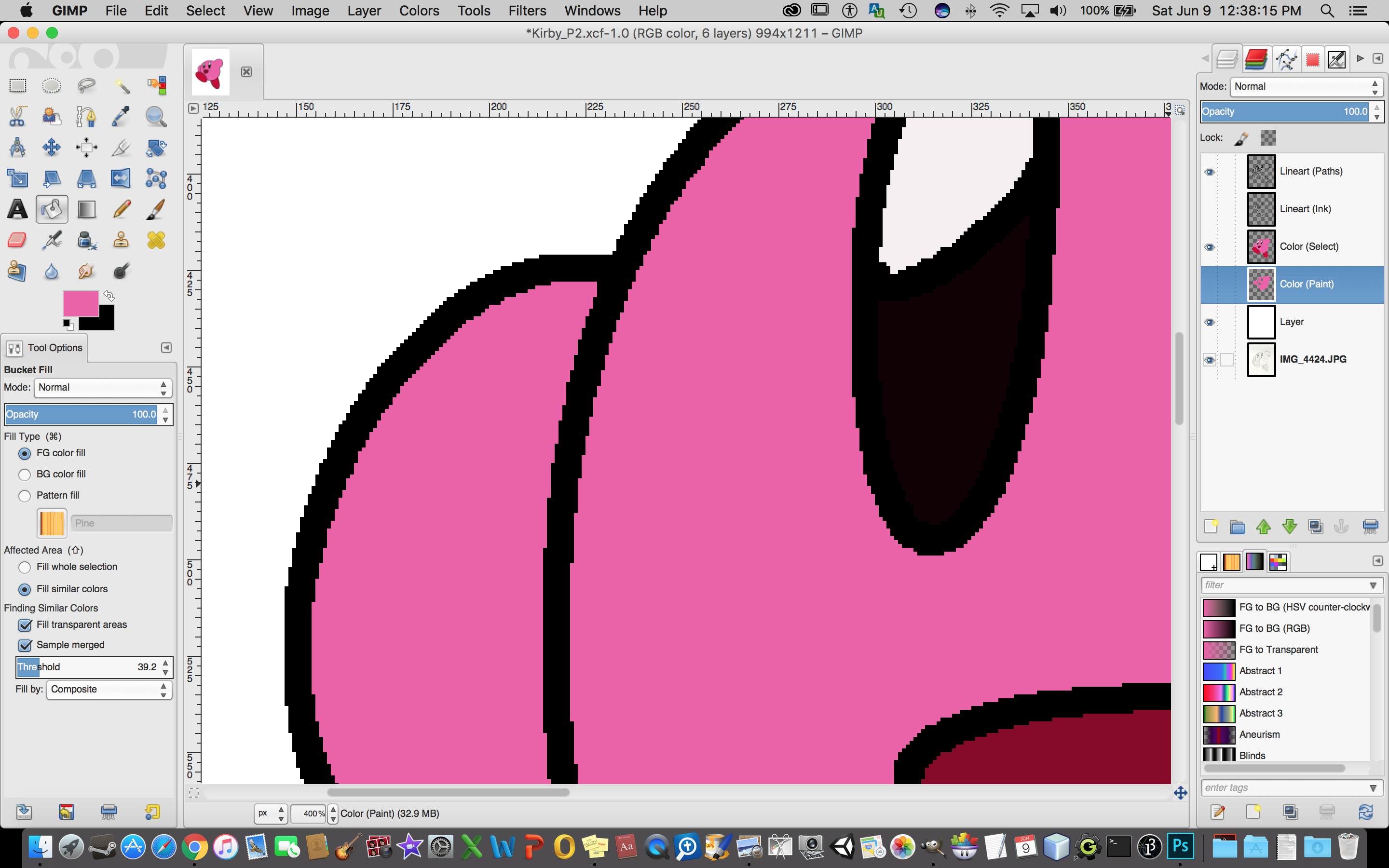1389x868 pixels.
Task: Raise the layer with green up arrow
Action: point(1263,527)
